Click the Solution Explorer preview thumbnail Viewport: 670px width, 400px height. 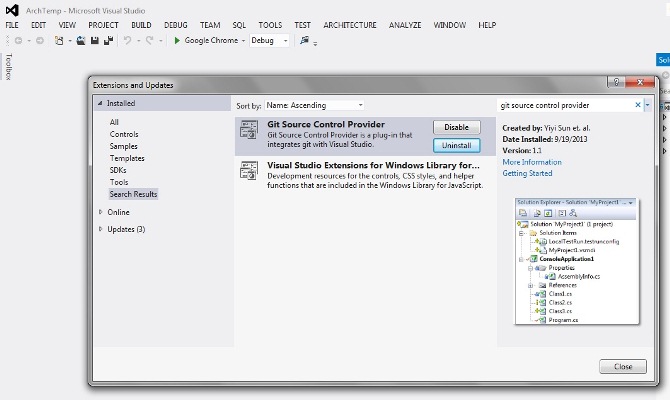(577, 261)
